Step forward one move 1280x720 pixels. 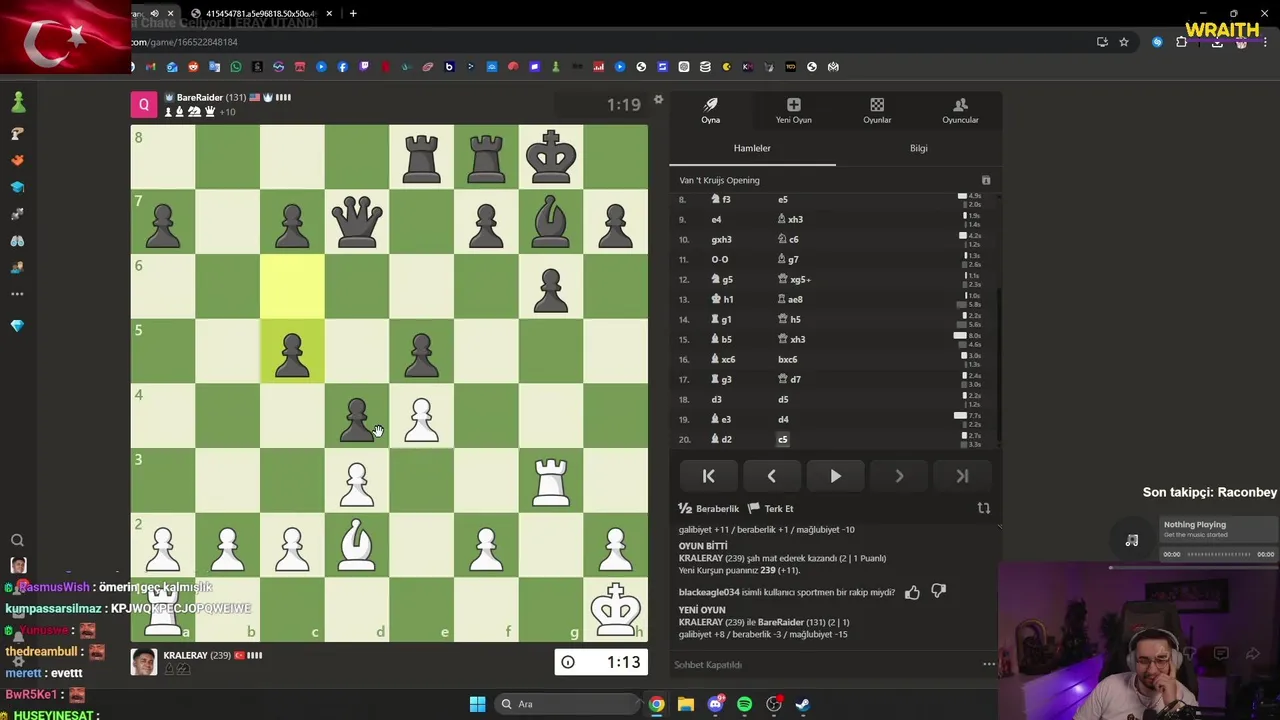click(x=899, y=477)
